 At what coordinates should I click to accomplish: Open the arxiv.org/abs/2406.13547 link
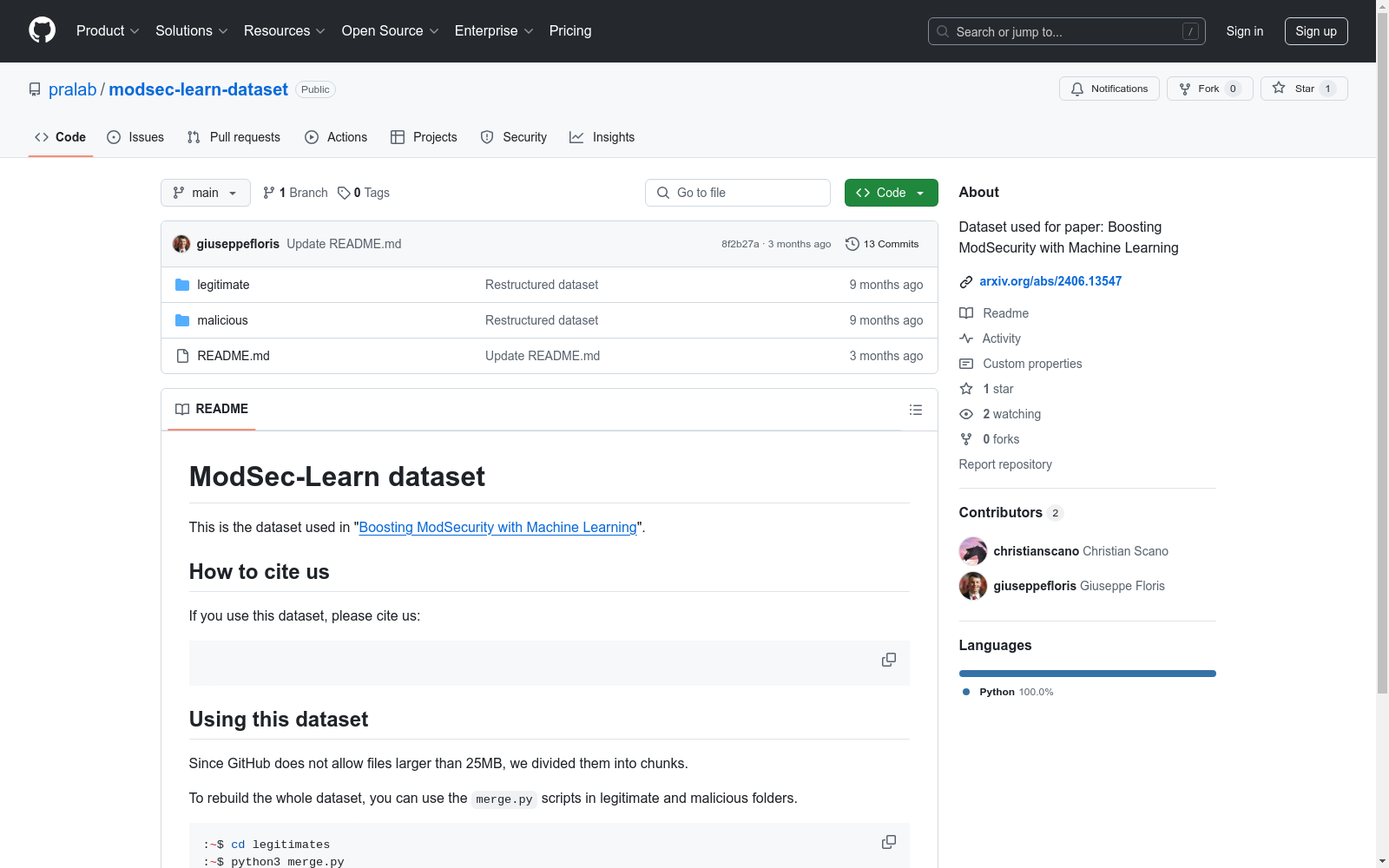(1050, 281)
